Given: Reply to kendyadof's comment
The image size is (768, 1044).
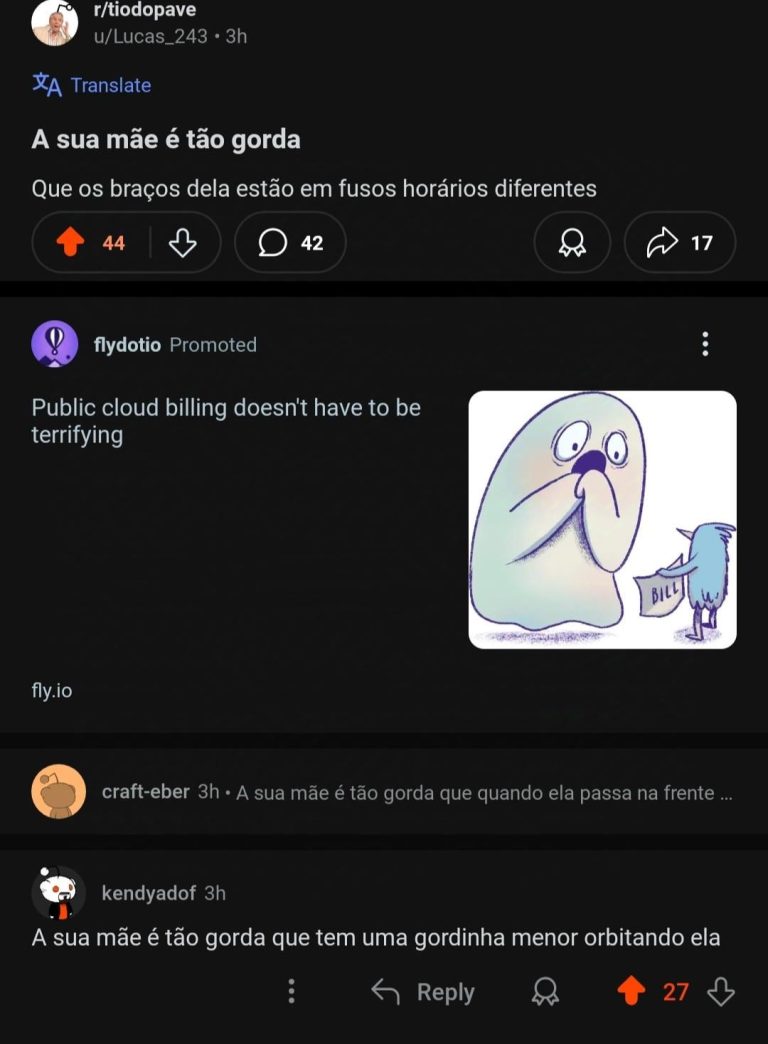Looking at the screenshot, I should [423, 992].
